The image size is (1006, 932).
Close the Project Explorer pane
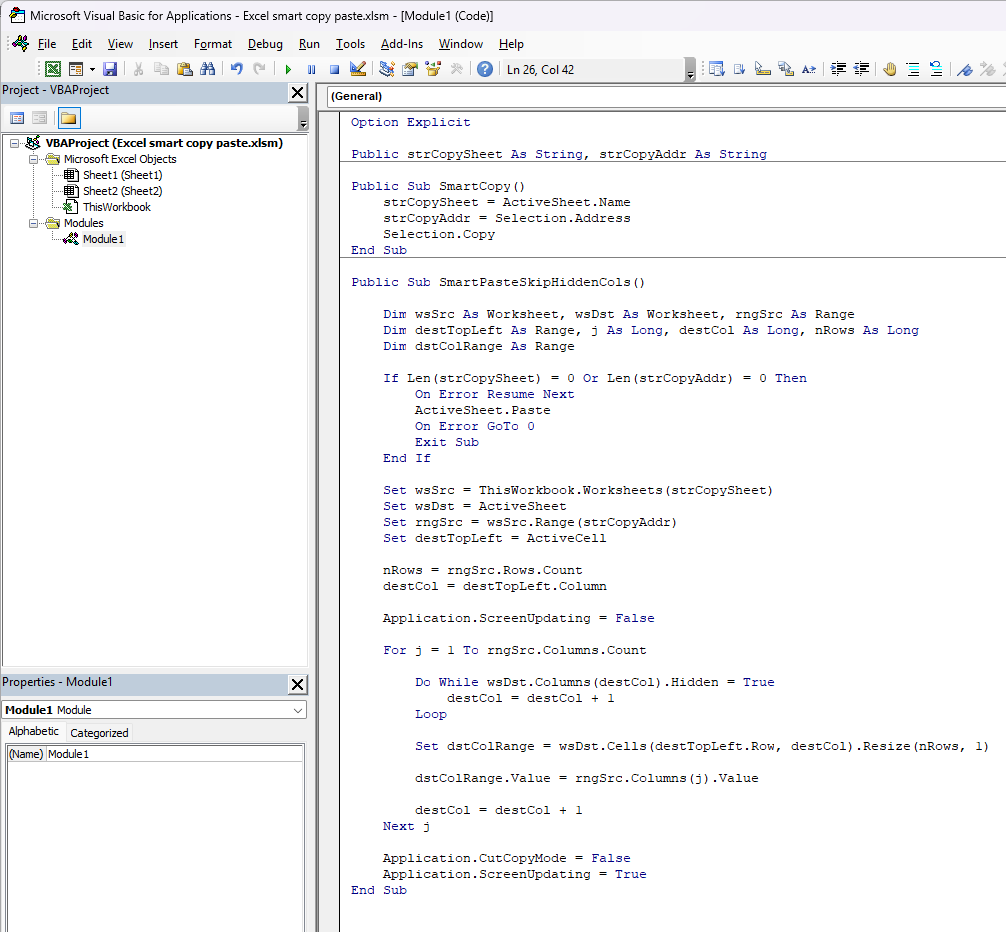297,92
